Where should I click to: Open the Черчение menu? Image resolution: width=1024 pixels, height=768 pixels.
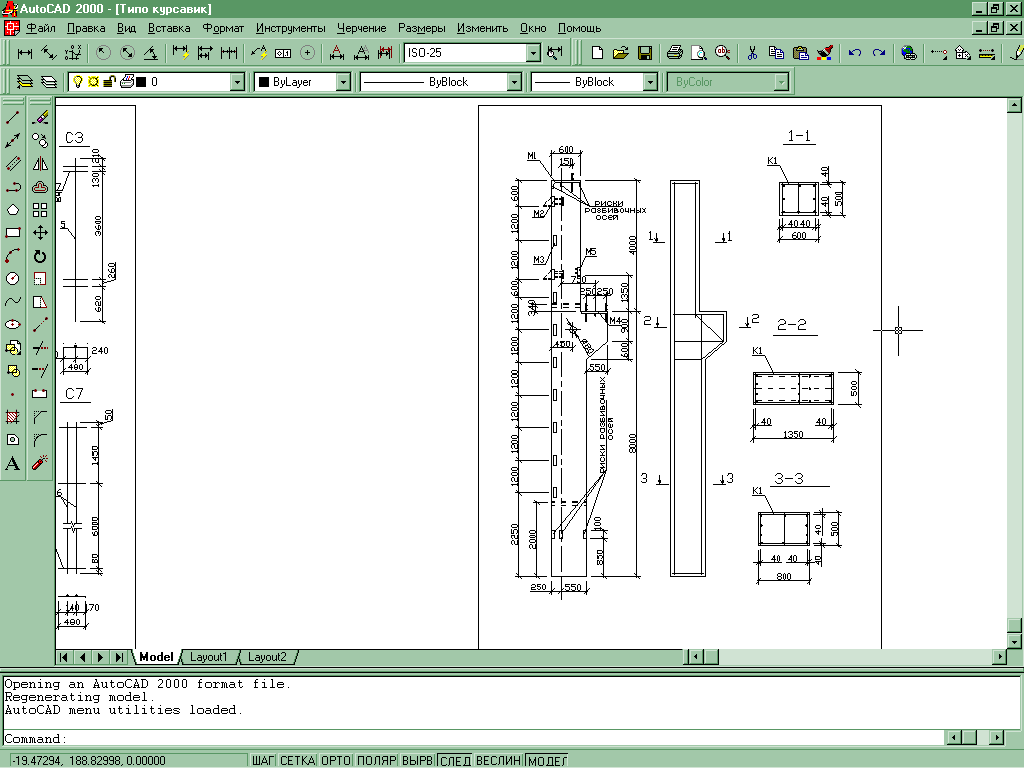[361, 28]
